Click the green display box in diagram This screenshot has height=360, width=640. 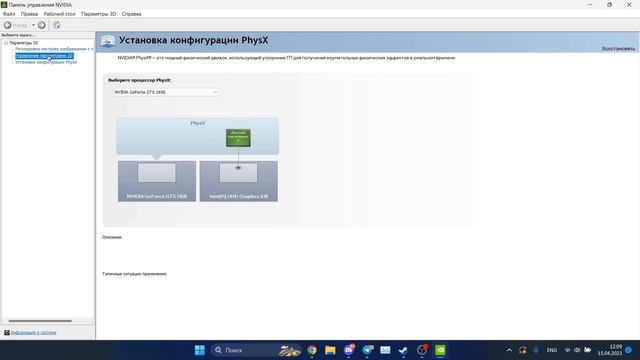(238, 138)
